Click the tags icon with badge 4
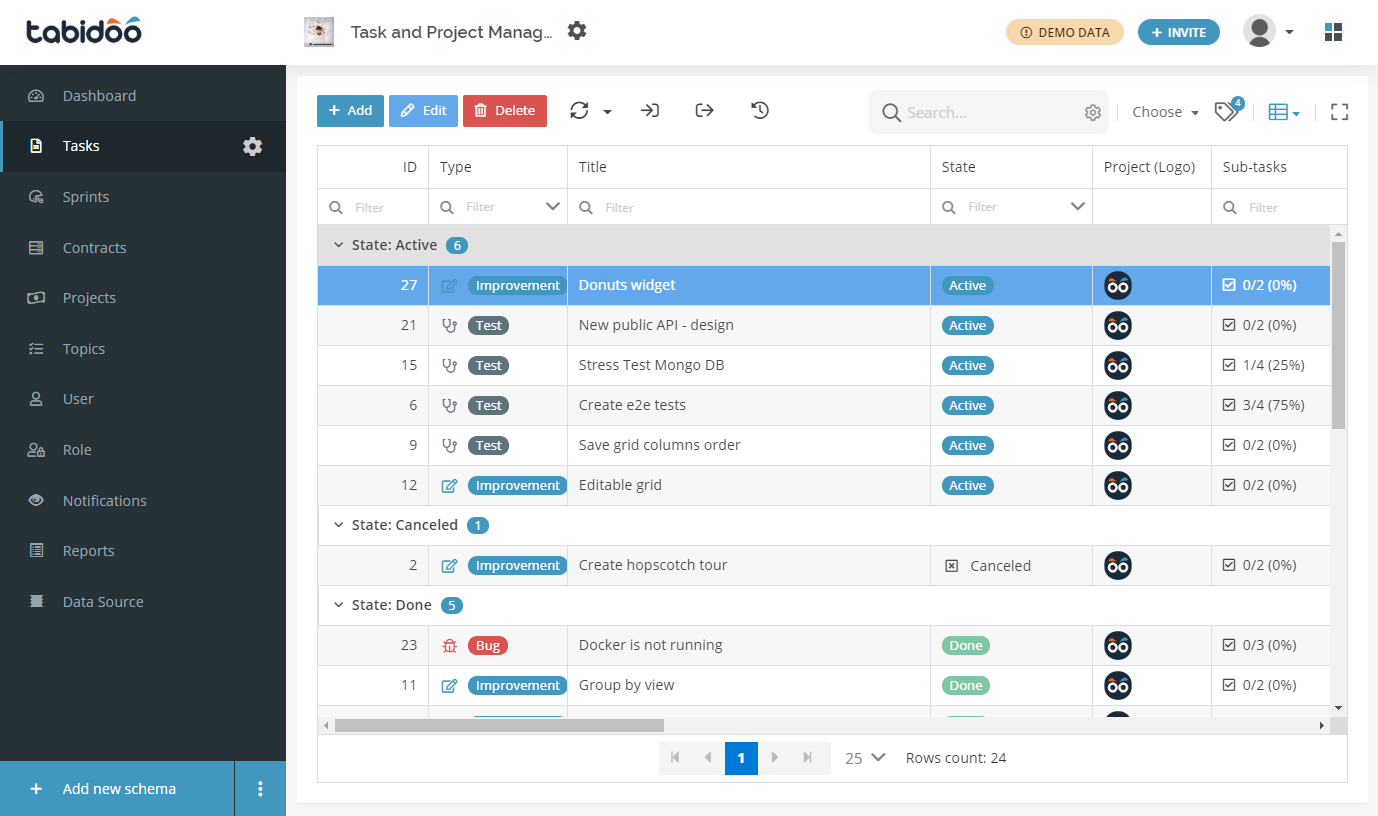The width and height of the screenshot is (1378, 816). (1227, 111)
